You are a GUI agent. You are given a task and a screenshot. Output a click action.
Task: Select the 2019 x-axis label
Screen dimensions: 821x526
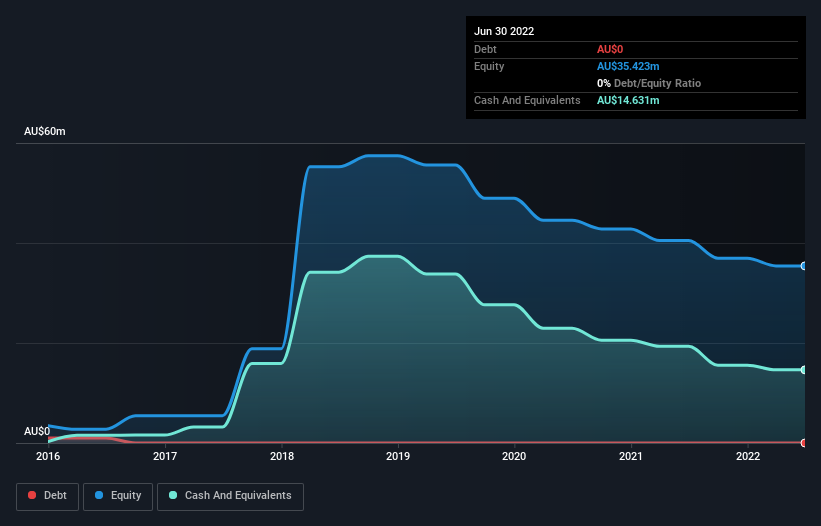398,456
